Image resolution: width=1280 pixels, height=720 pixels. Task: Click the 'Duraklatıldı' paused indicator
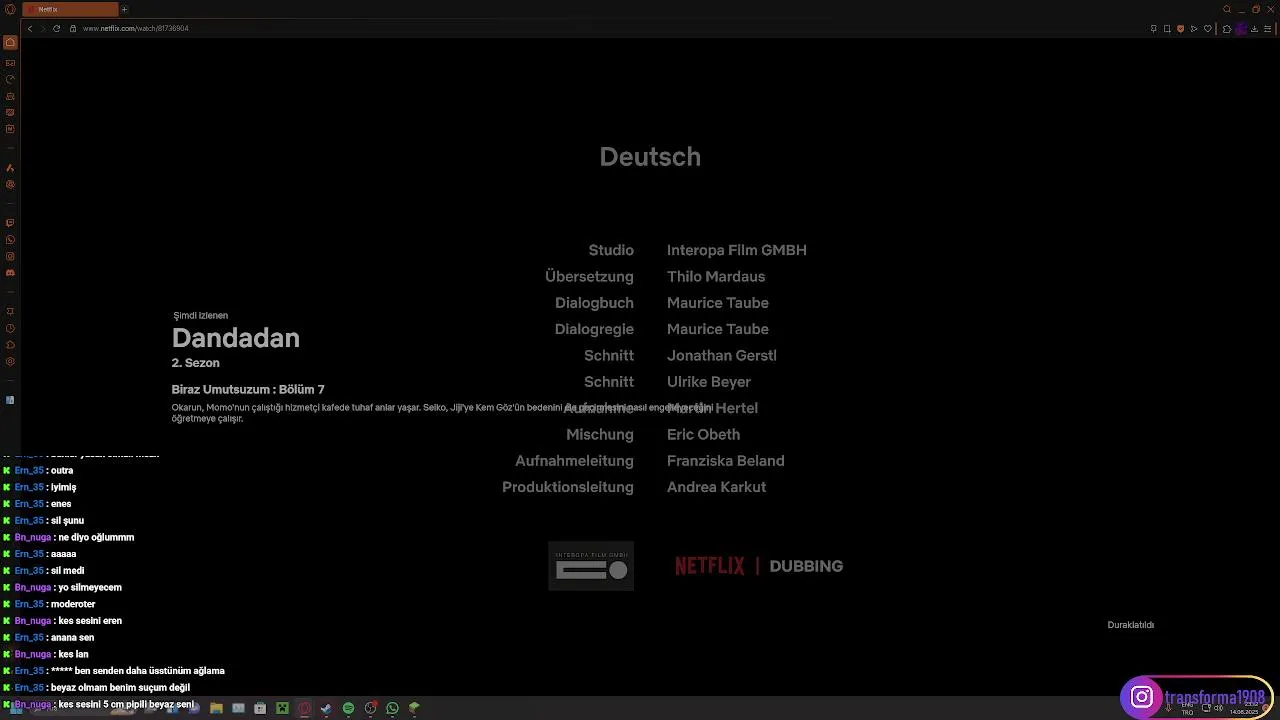click(1131, 625)
